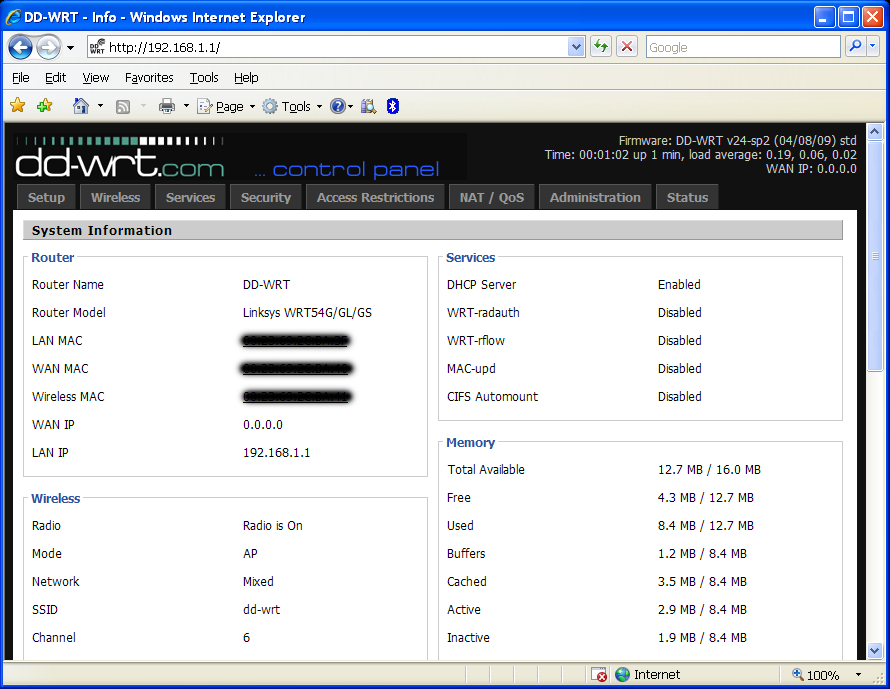Click the 'Radio is On' value
This screenshot has width=890, height=689.
coord(272,526)
